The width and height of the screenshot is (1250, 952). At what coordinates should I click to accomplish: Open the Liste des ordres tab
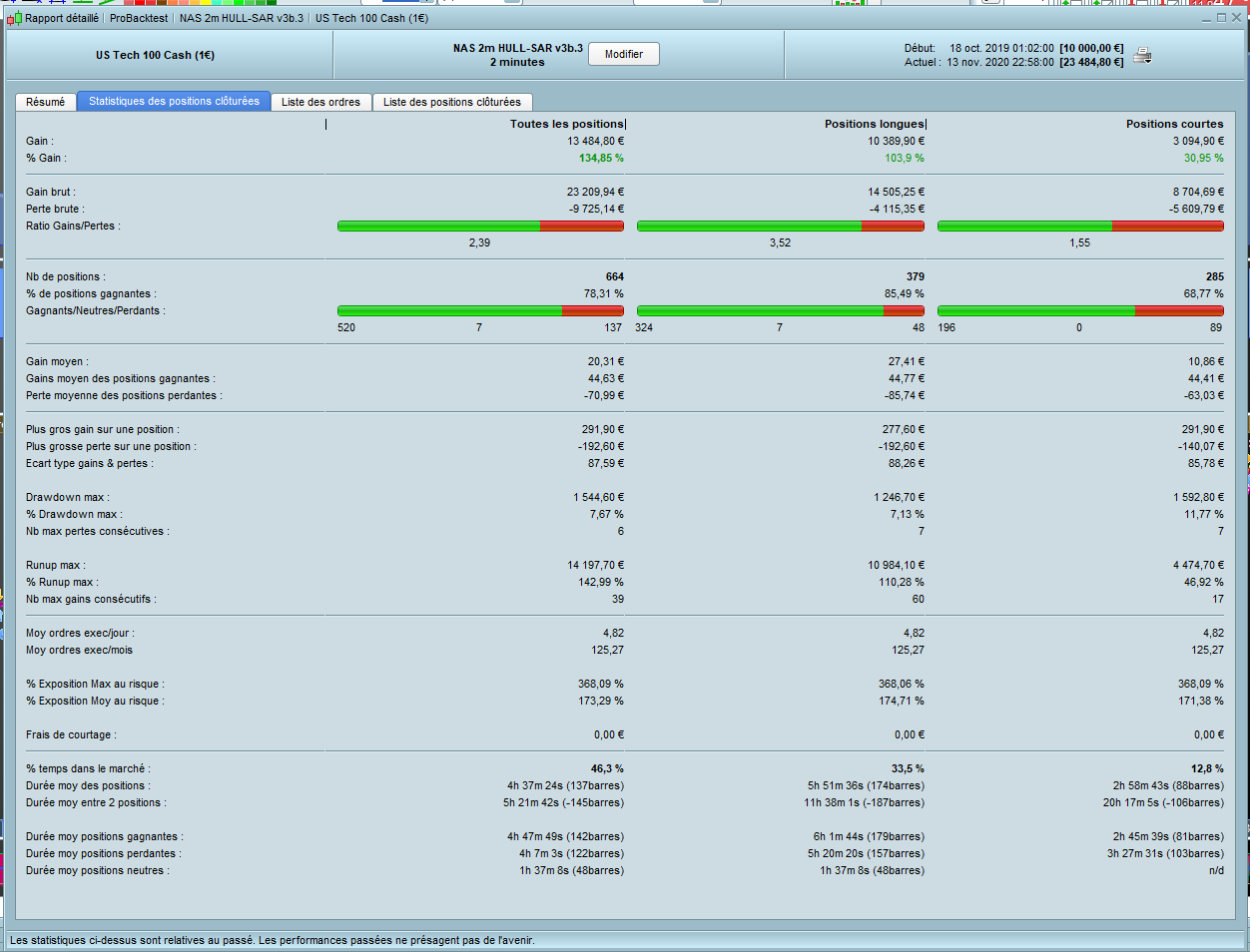(320, 102)
